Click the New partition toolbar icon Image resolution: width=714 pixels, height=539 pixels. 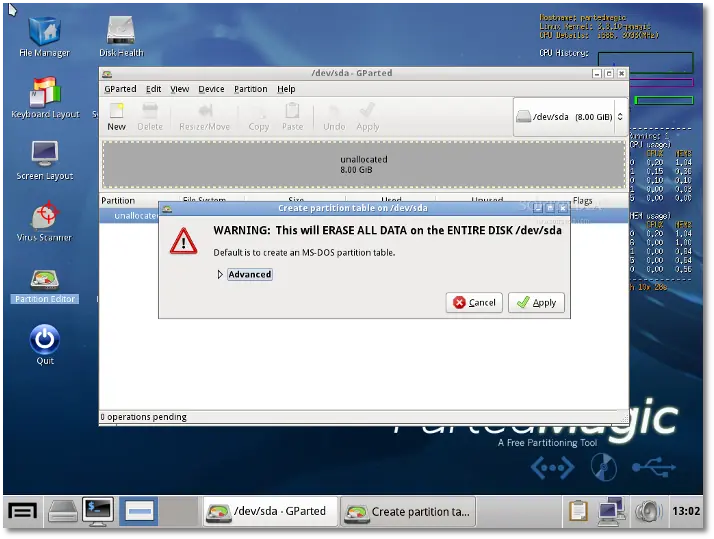point(117,117)
